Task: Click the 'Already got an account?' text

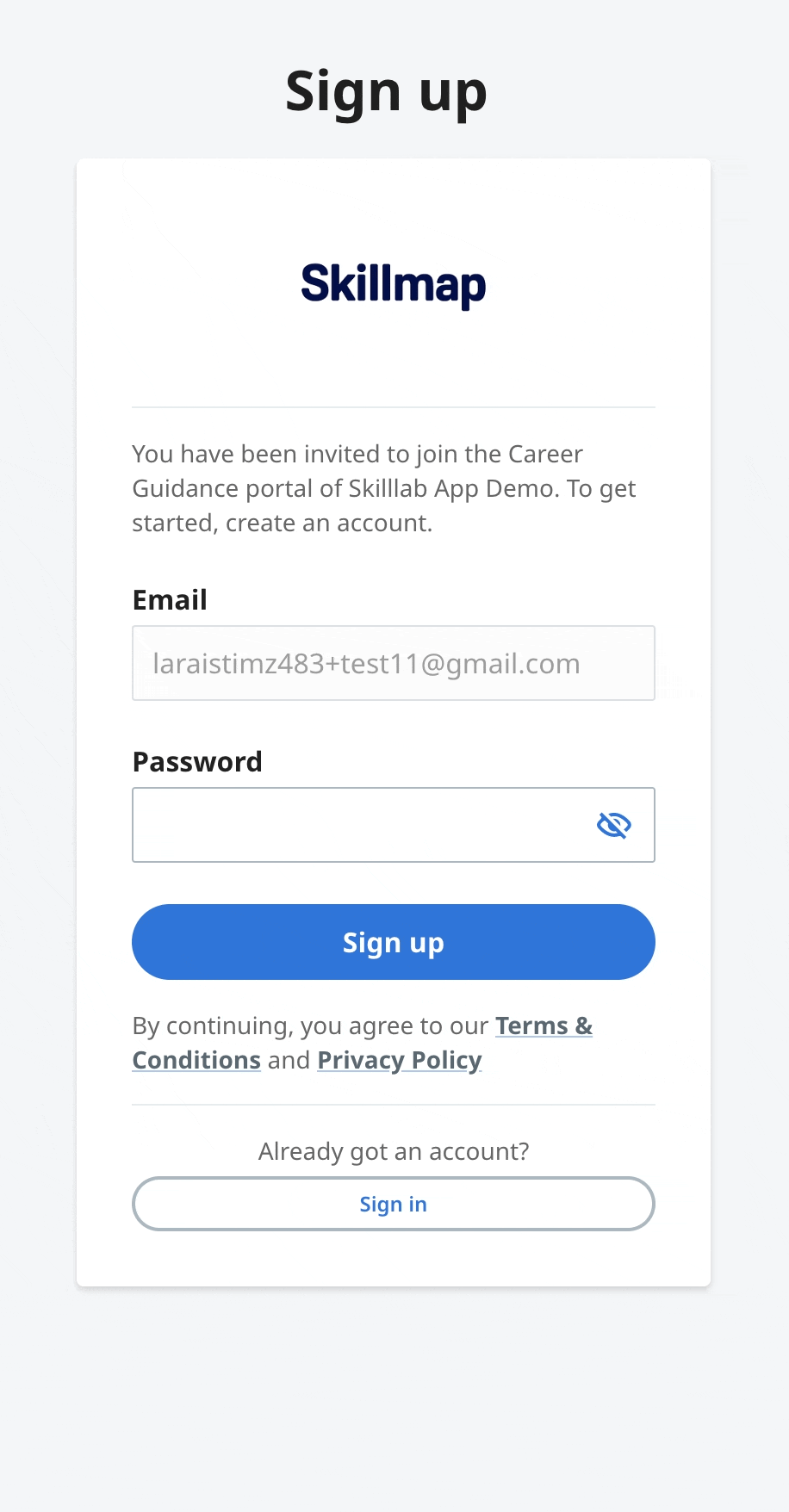Action: pos(394,1151)
